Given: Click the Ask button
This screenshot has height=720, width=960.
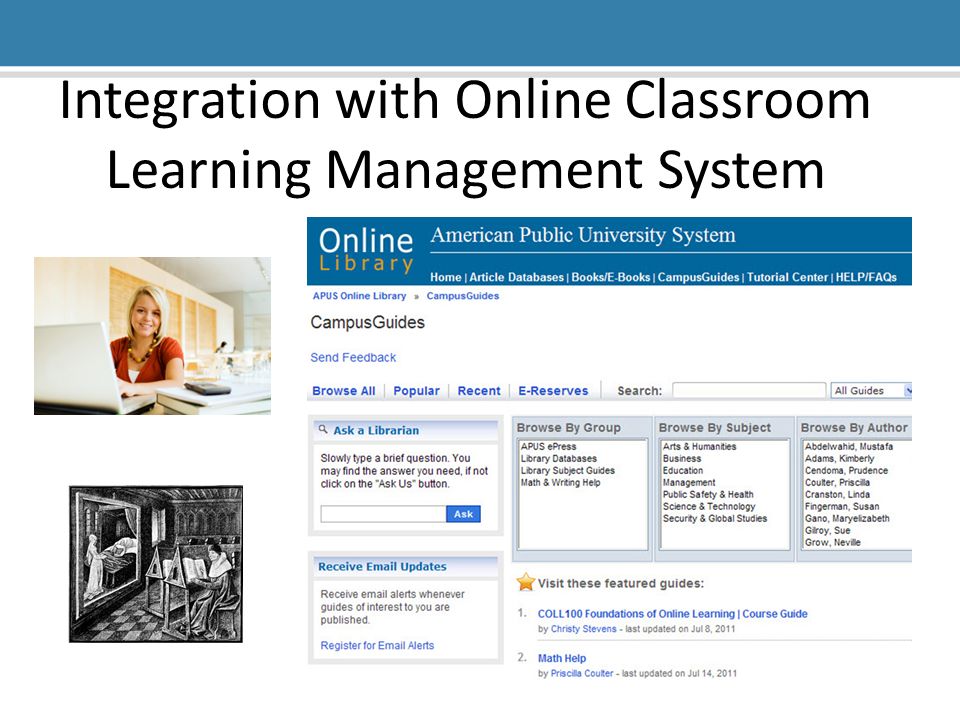Looking at the screenshot, I should tap(463, 514).
